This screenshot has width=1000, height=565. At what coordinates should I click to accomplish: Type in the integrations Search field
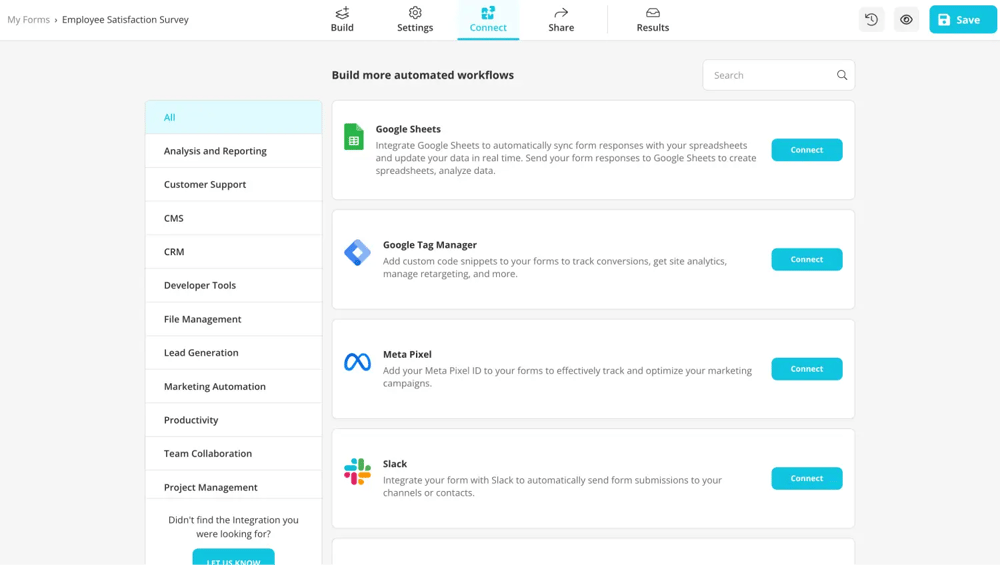click(x=770, y=75)
